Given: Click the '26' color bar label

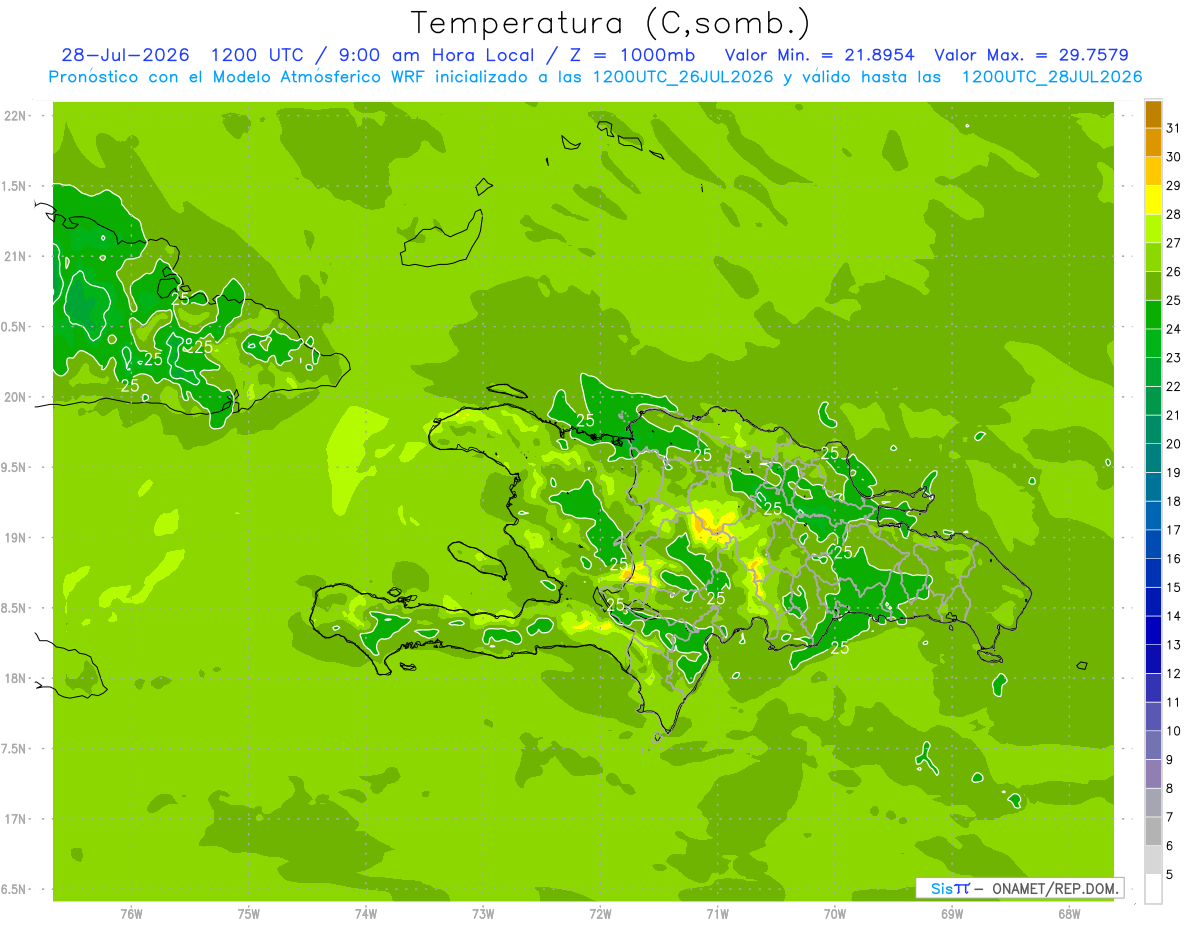Looking at the screenshot, I should [x=1173, y=272].
